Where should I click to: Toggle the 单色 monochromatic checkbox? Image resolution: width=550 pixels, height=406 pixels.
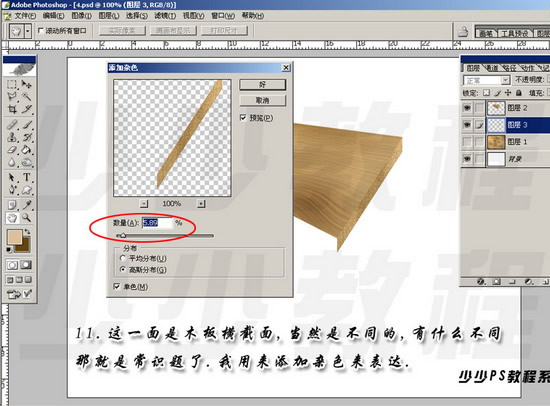117,286
